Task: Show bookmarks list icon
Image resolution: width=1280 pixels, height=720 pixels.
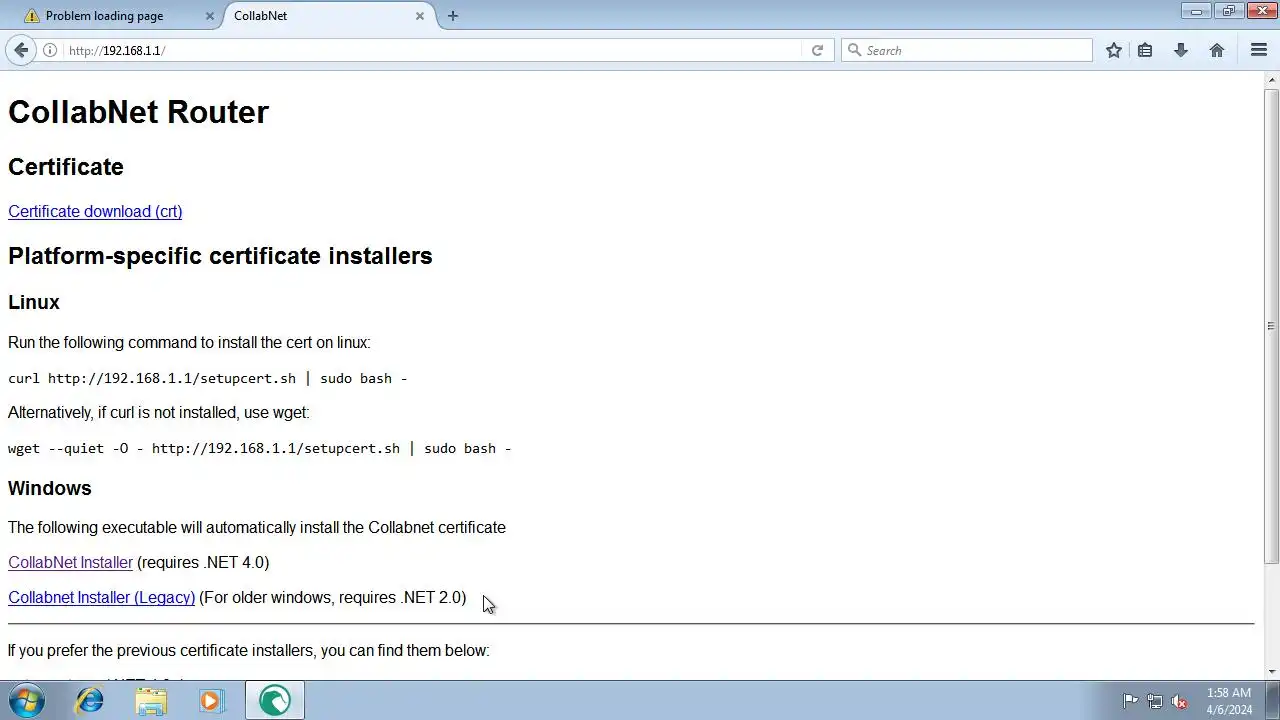Action: (1145, 50)
